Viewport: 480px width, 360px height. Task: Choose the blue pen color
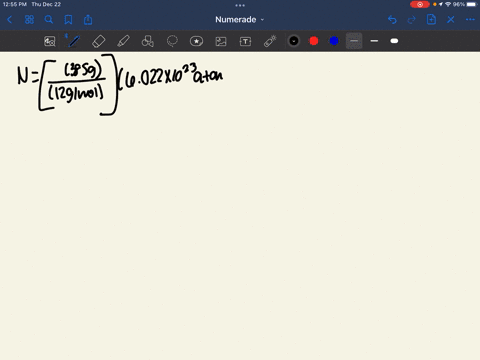click(334, 41)
